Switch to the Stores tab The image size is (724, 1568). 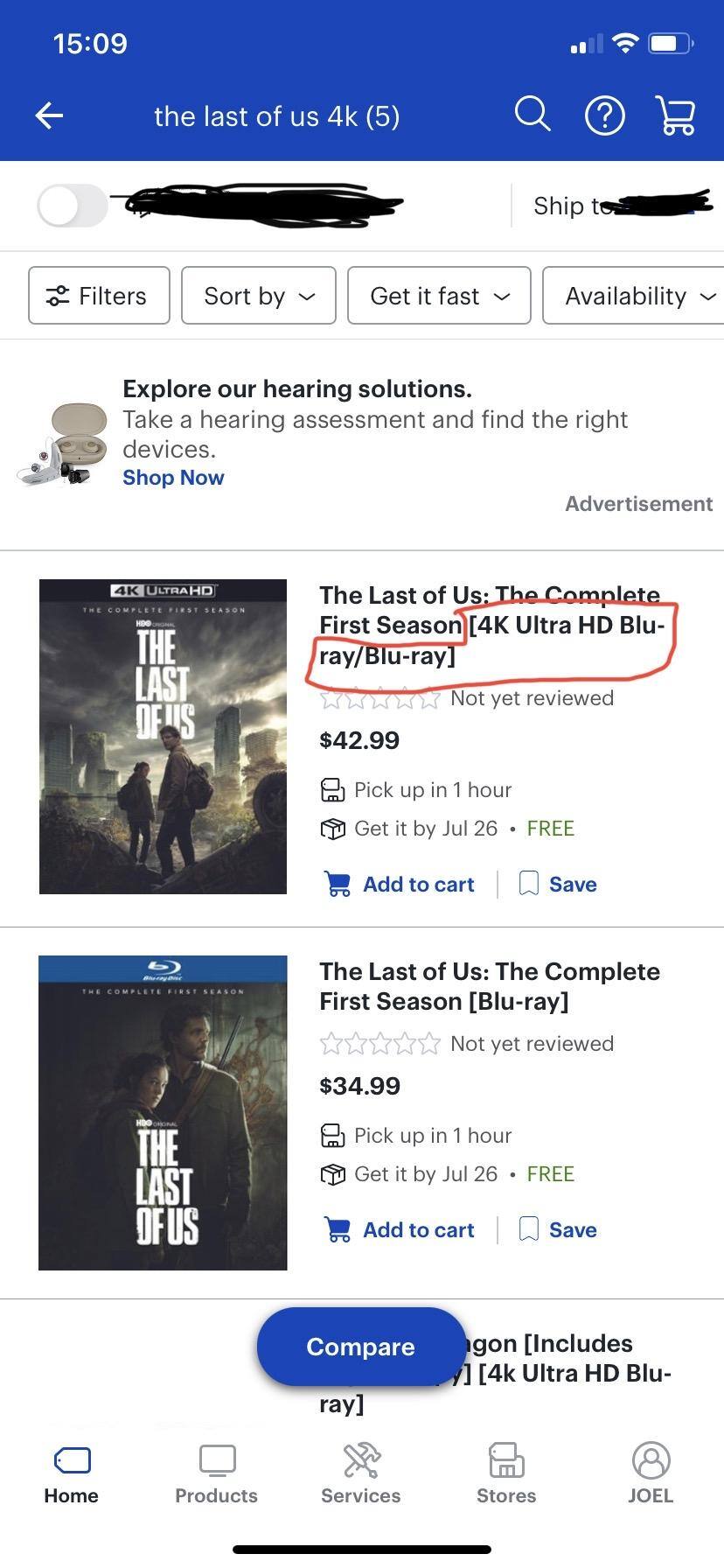(x=506, y=1474)
